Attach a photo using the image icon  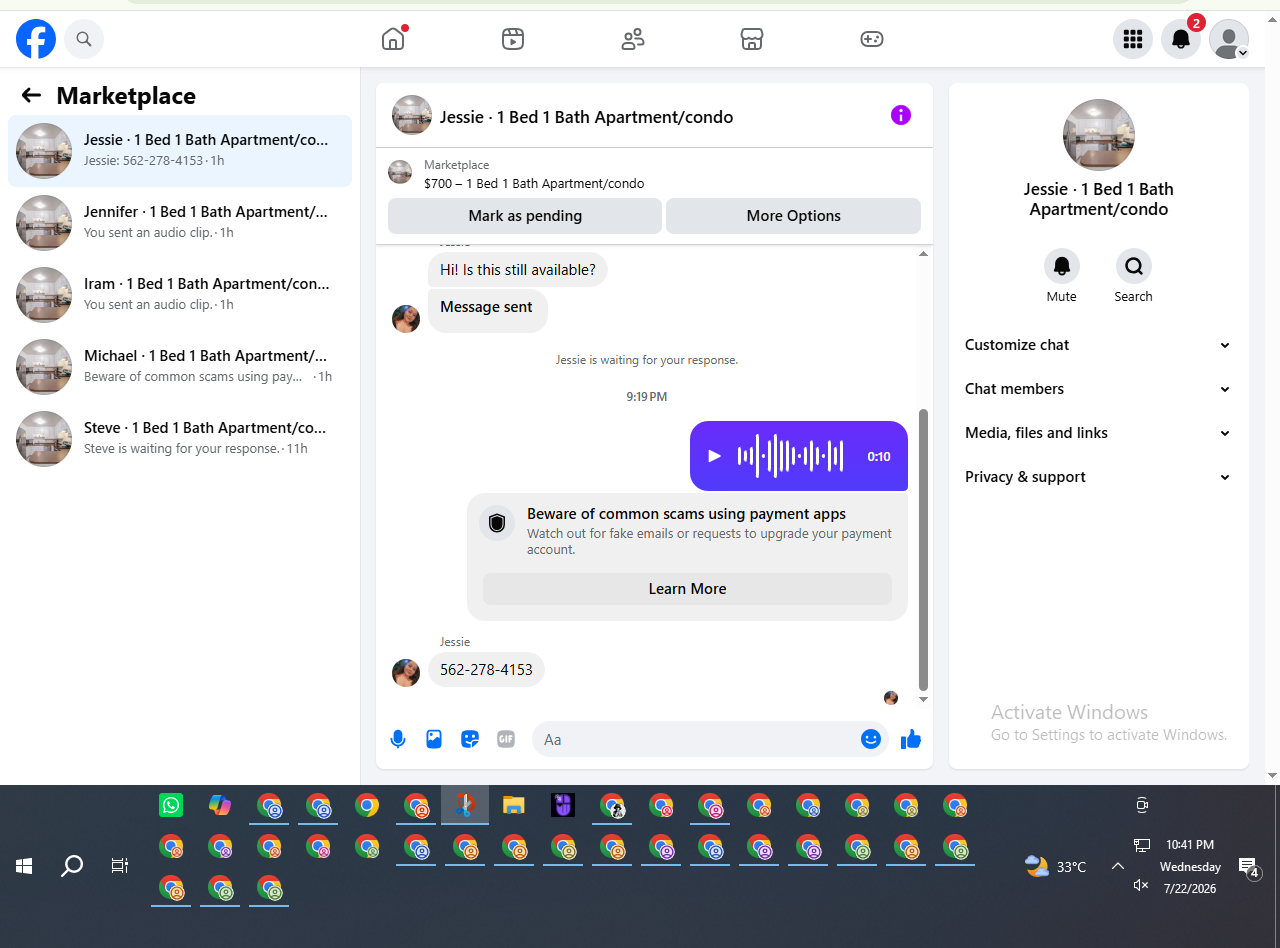pyautogui.click(x=434, y=740)
